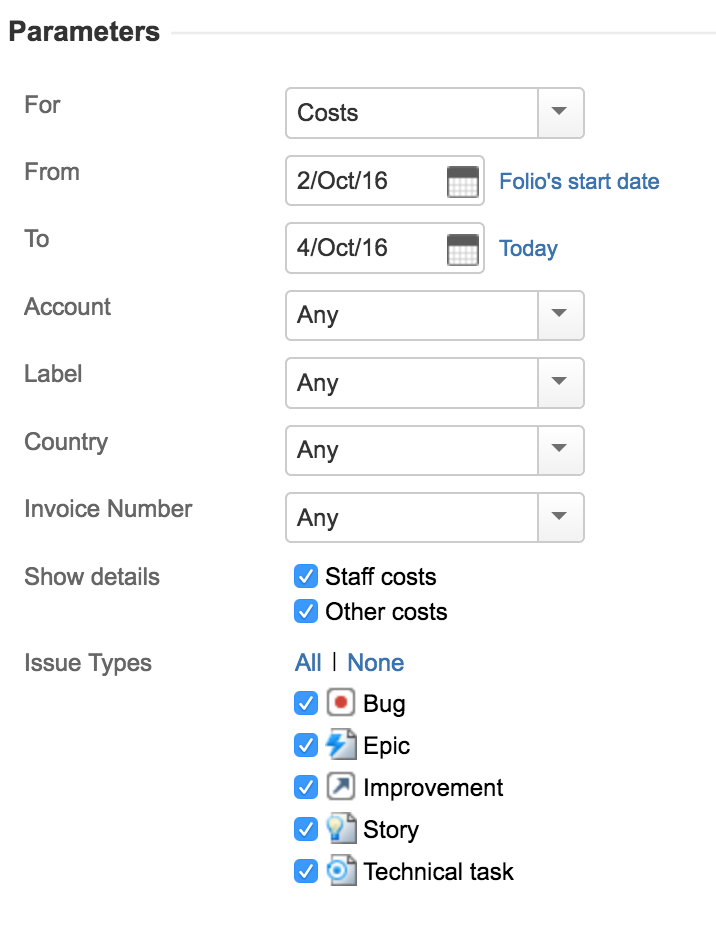Screen dimensions: 716x940
Task: Open the Country dropdown list
Action: click(x=560, y=450)
